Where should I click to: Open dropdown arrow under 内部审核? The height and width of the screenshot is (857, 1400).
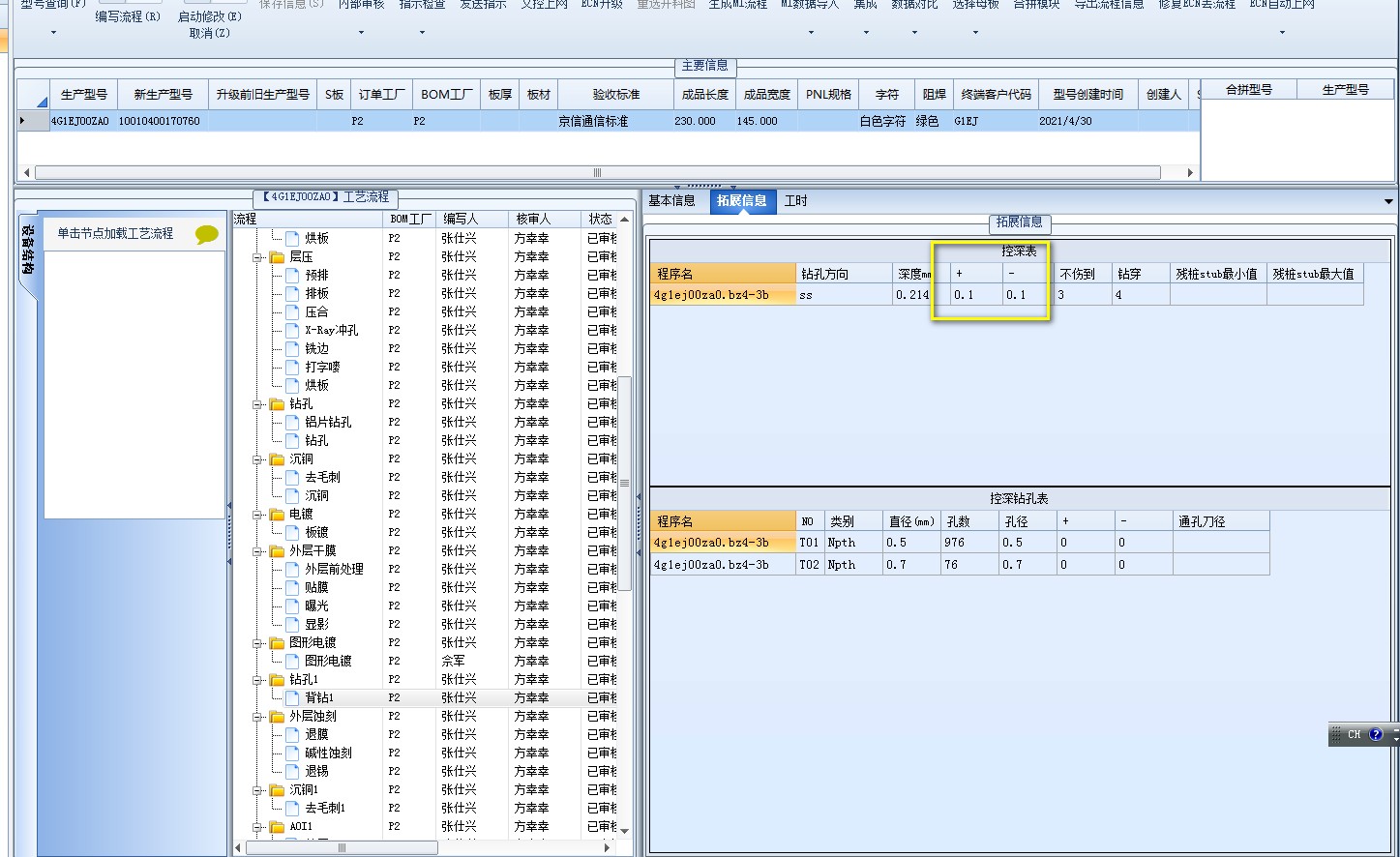361,33
